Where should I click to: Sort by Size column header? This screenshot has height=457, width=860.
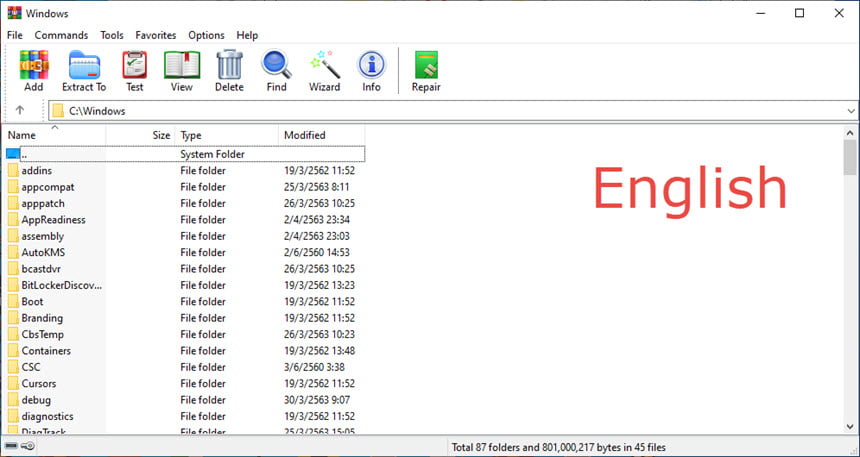[140, 135]
